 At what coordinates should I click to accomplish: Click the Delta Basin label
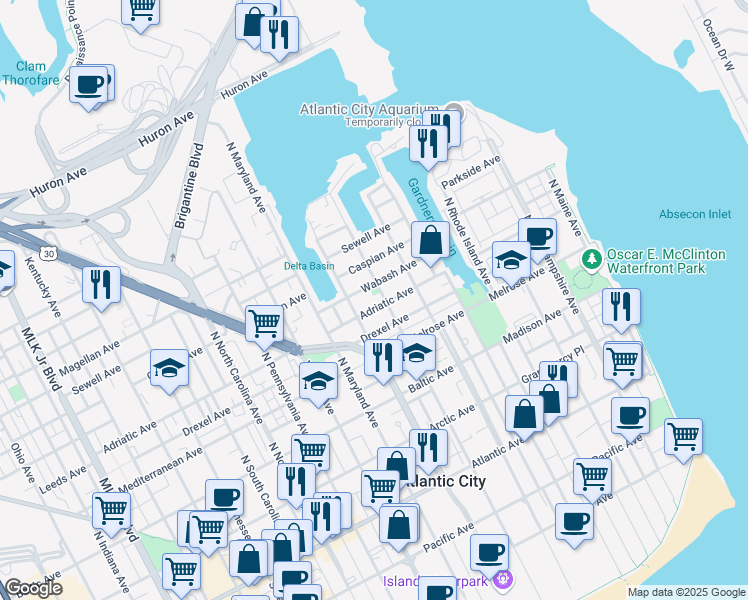(309, 266)
